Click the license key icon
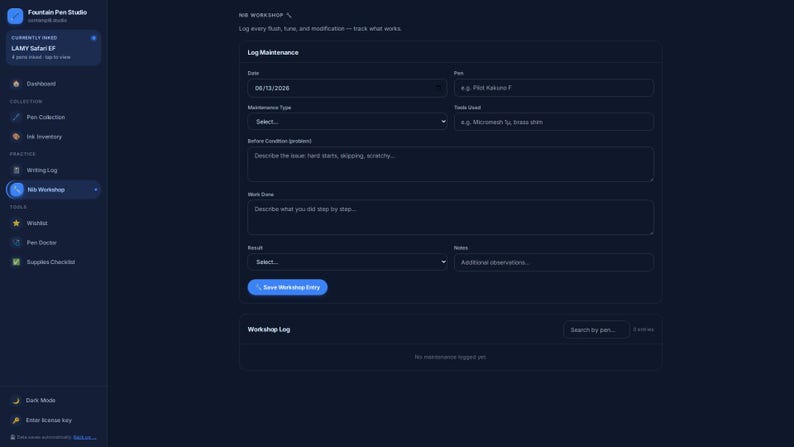Screen dimensions: 794x447 [x=16, y=420]
